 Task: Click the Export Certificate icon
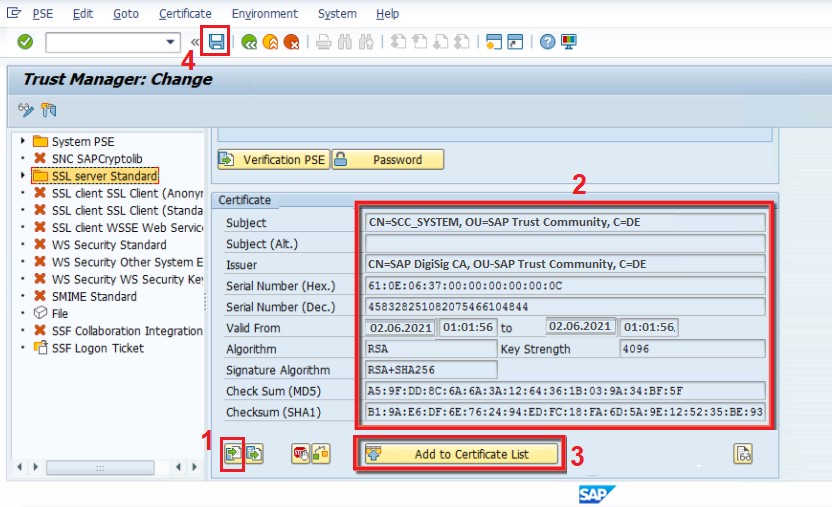[254, 453]
